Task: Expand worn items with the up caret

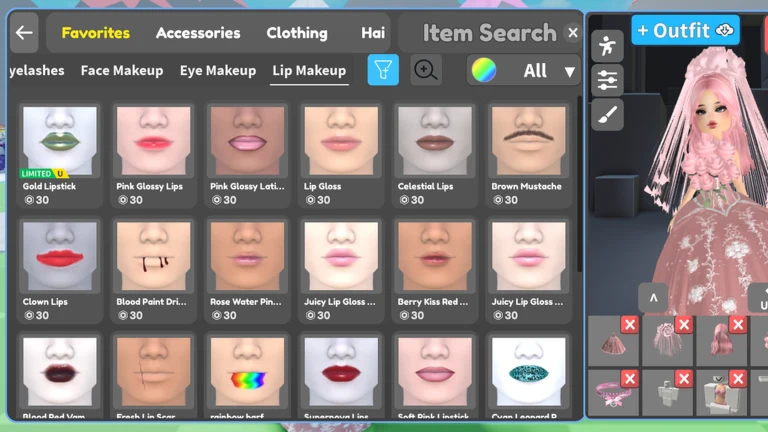Action: pyautogui.click(x=653, y=298)
